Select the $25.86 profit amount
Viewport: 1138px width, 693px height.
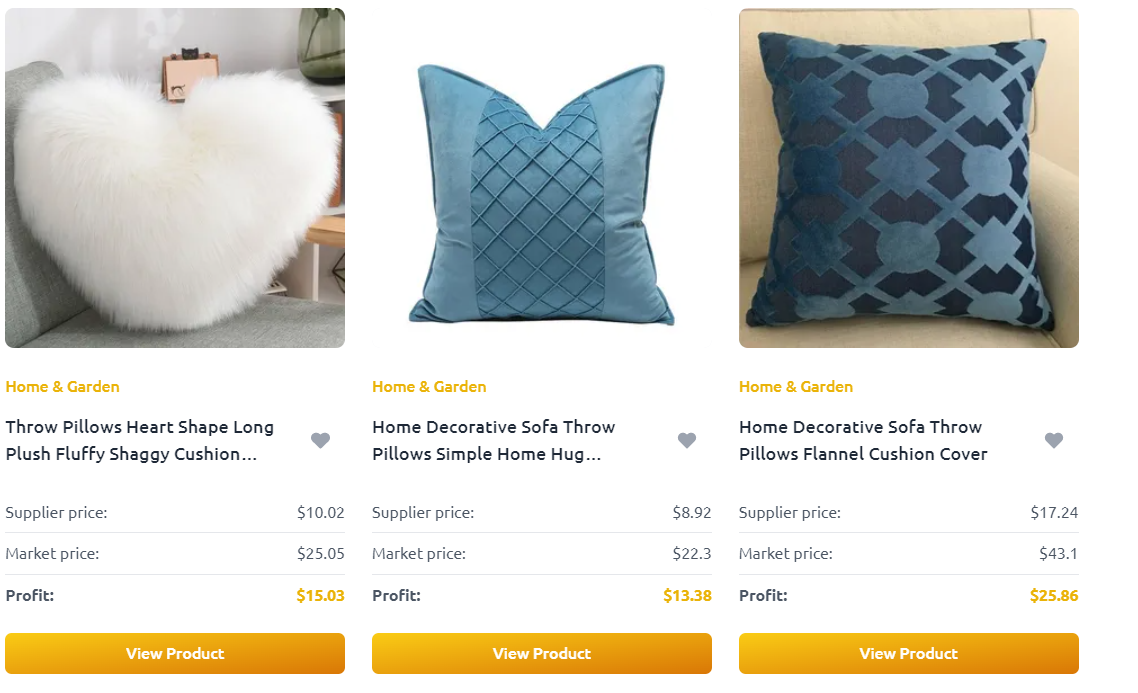[1054, 596]
